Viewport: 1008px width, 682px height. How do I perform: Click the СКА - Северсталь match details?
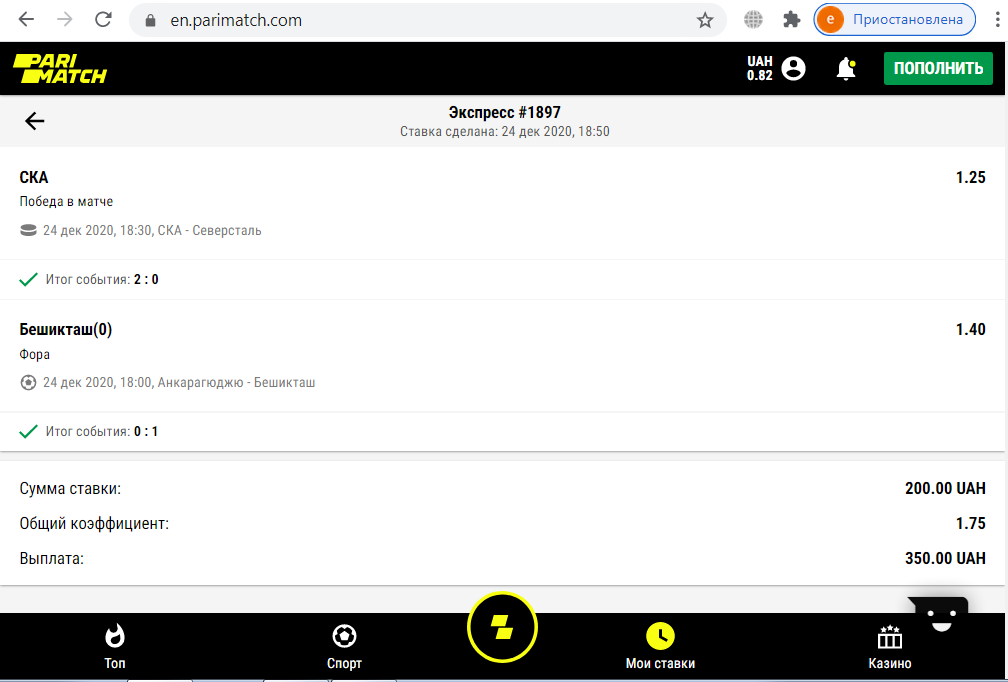click(152, 230)
